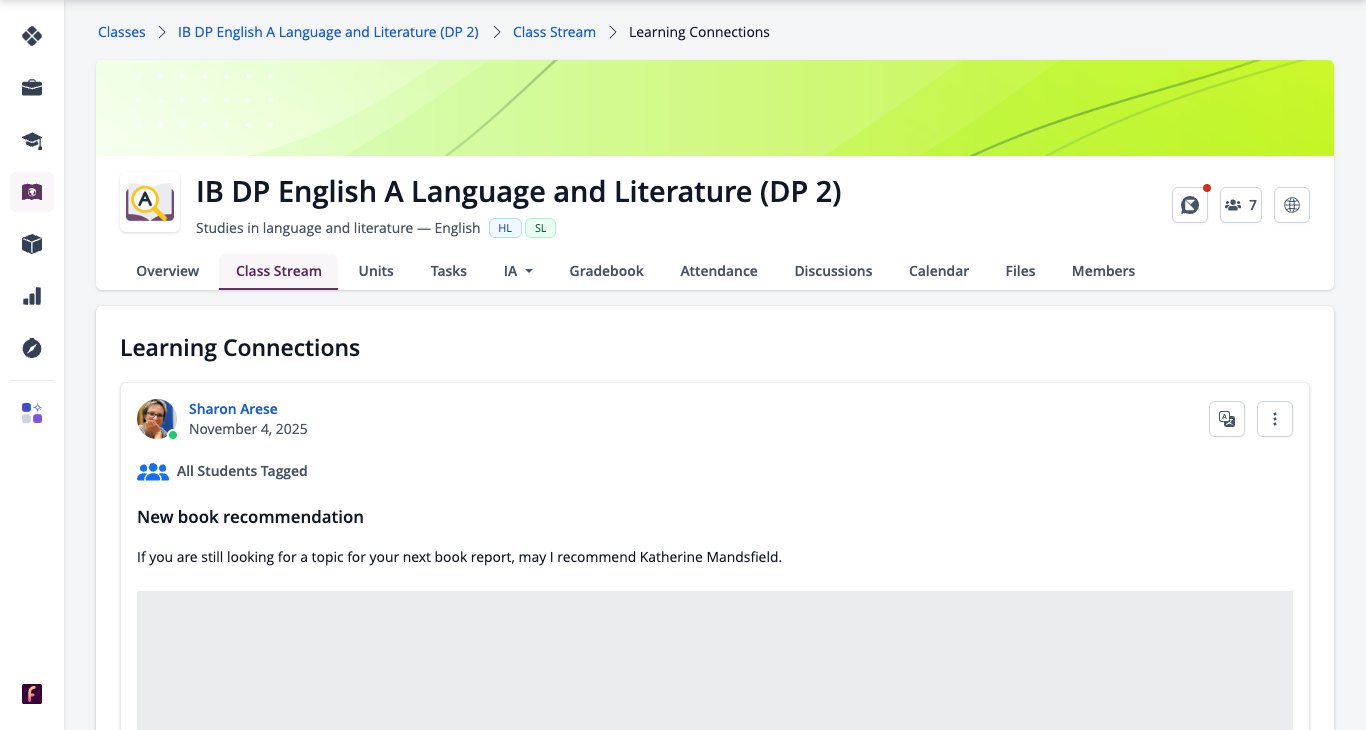Image resolution: width=1366 pixels, height=730 pixels.
Task: Open the apps grid icon in sidebar
Action: pos(32,413)
